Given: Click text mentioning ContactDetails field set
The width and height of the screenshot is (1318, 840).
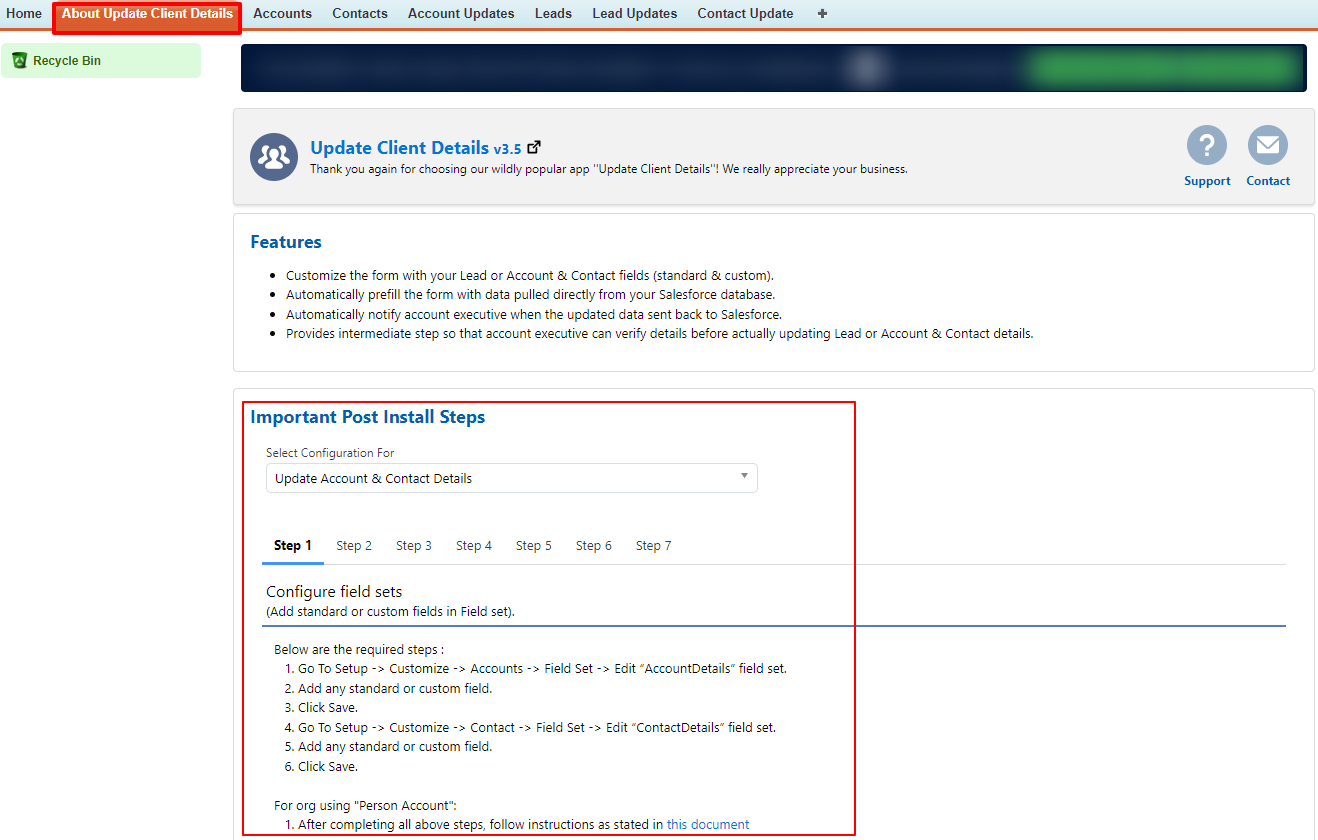Looking at the screenshot, I should pos(537,728).
